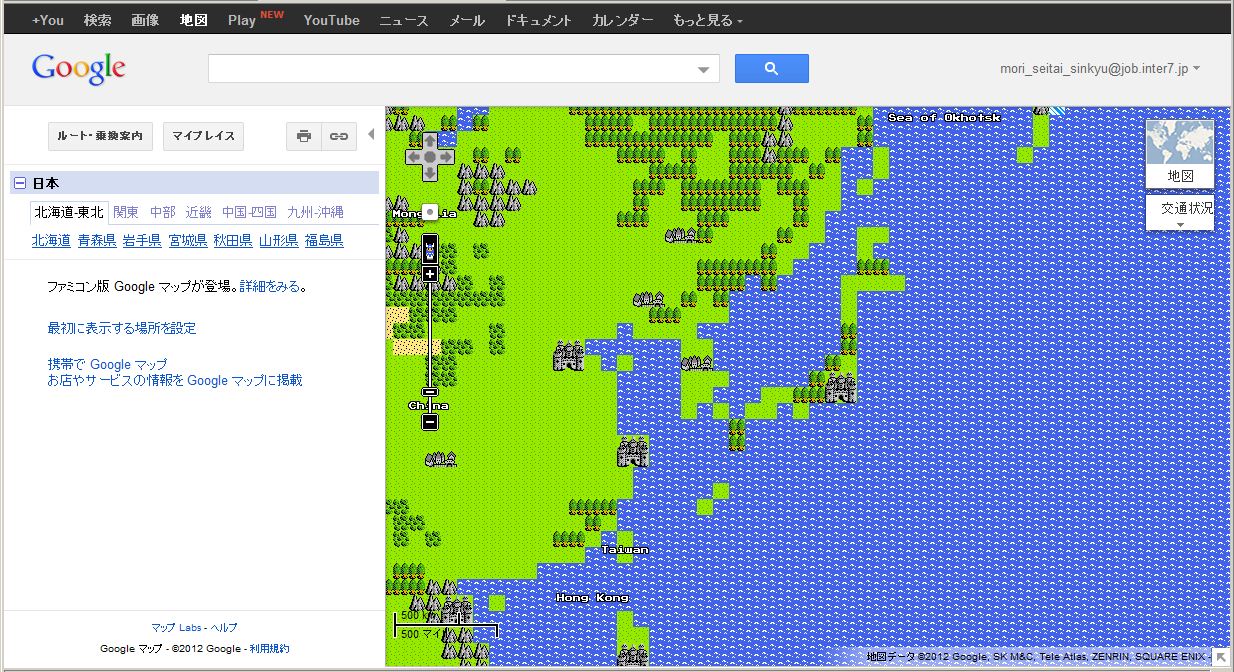Click the ルート・乗換案内 button

click(x=100, y=136)
